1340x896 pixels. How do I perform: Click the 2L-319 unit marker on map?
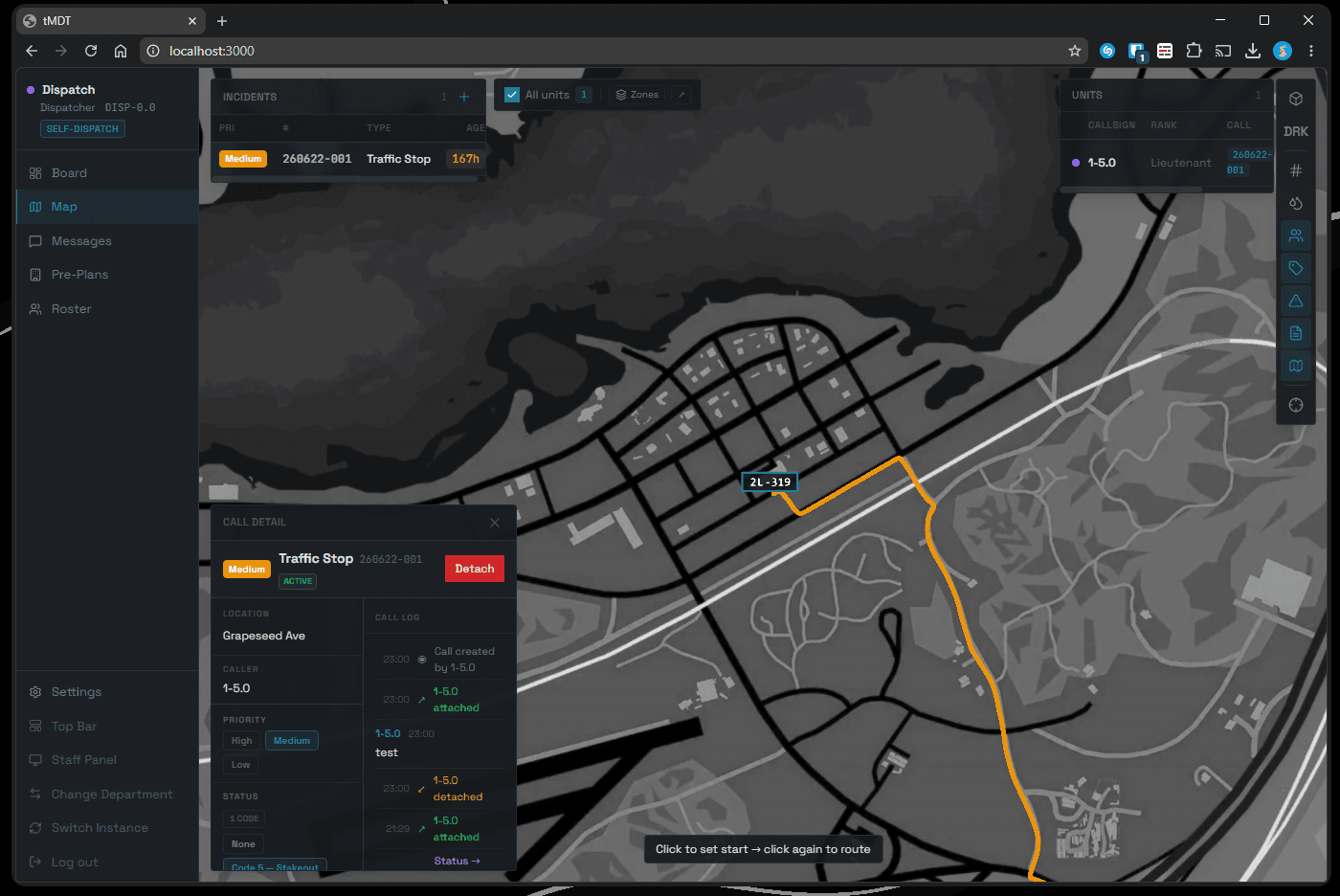pos(770,482)
